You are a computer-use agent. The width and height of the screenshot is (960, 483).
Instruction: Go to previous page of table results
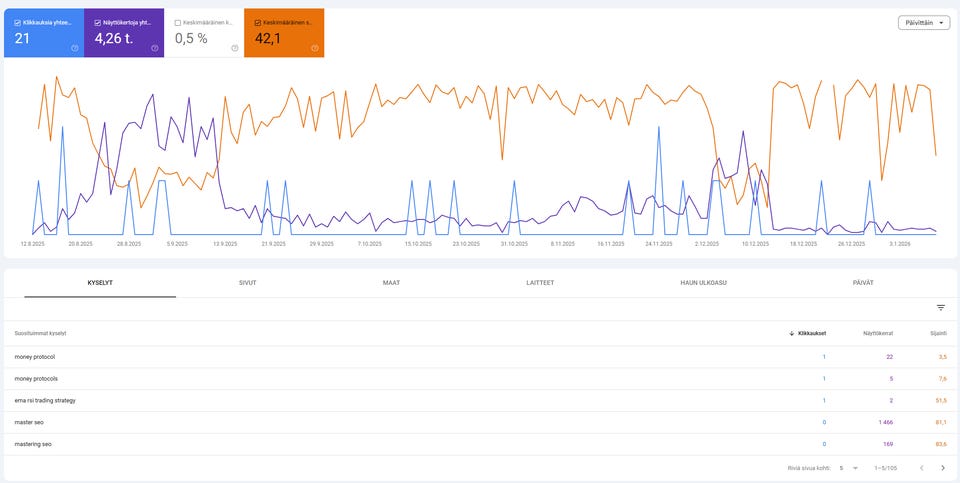click(915, 468)
